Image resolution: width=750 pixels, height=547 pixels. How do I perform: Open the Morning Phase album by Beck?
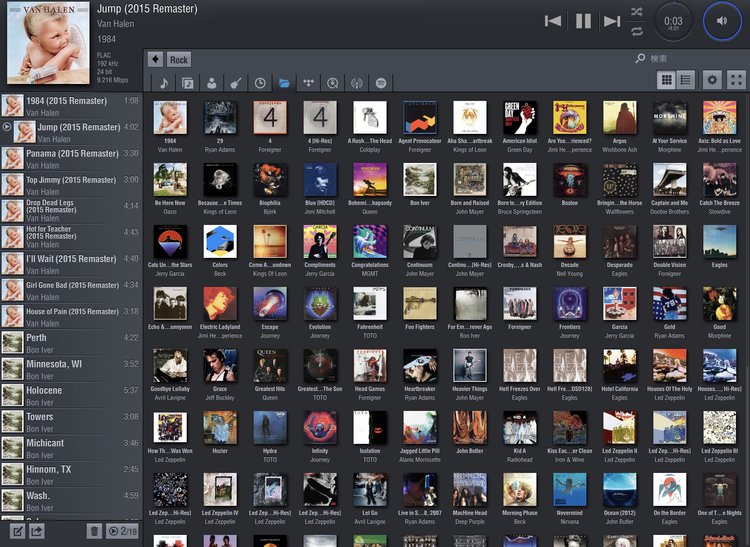pos(519,490)
